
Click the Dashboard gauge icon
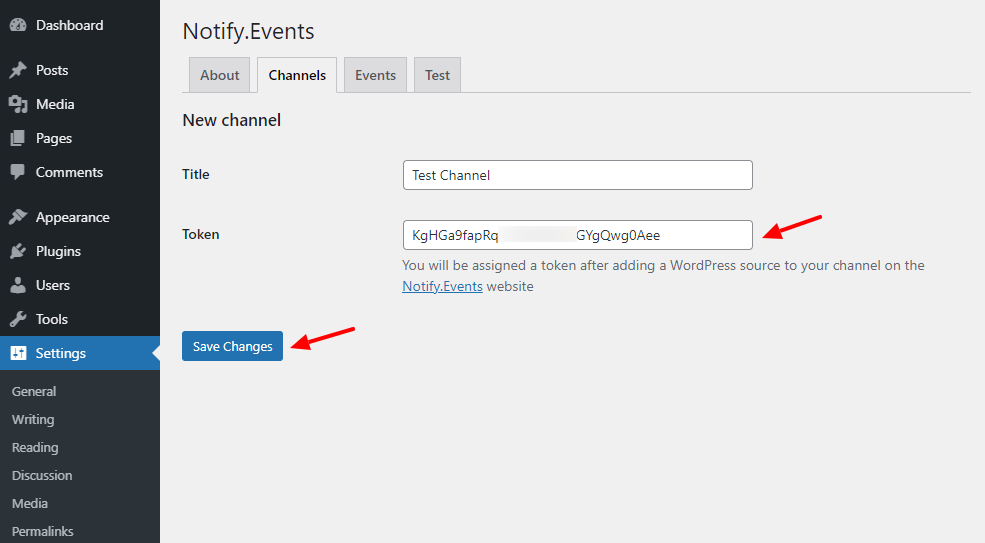18,25
